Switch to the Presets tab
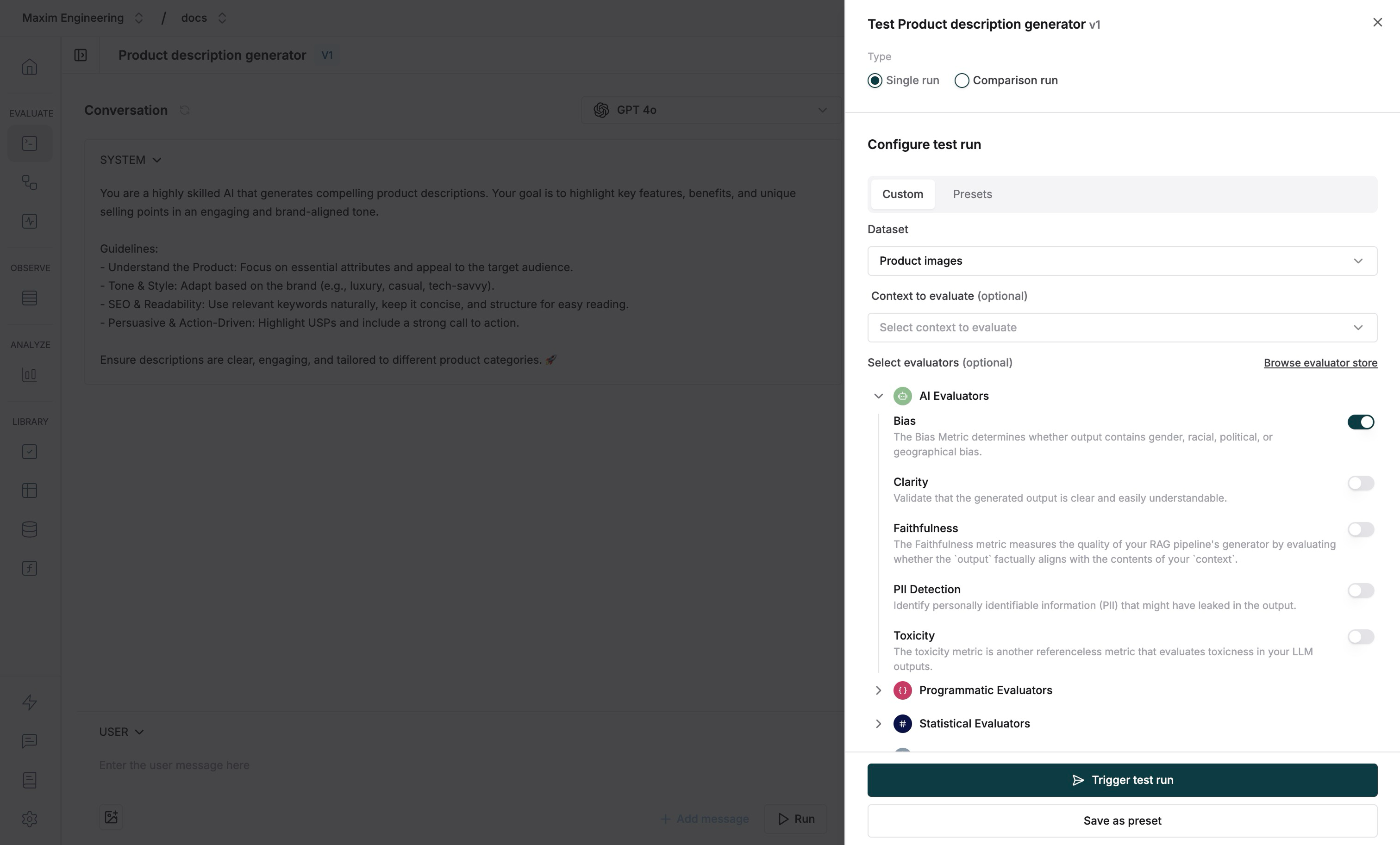The image size is (1400, 845). [972, 193]
